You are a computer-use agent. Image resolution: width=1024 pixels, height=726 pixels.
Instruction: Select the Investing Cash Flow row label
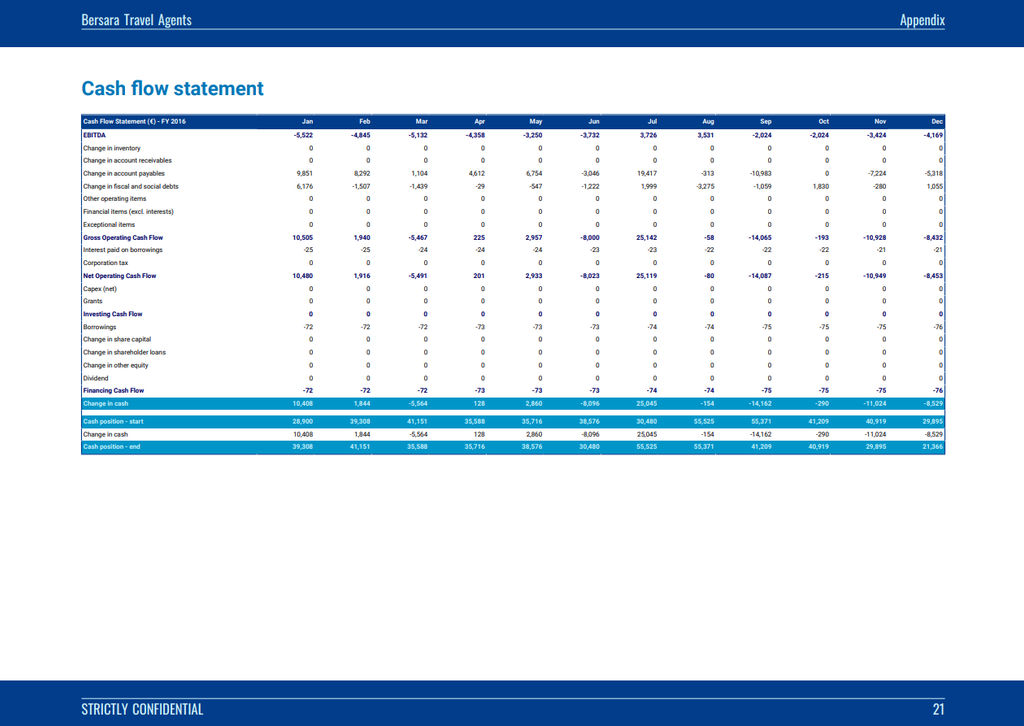[x=112, y=313]
